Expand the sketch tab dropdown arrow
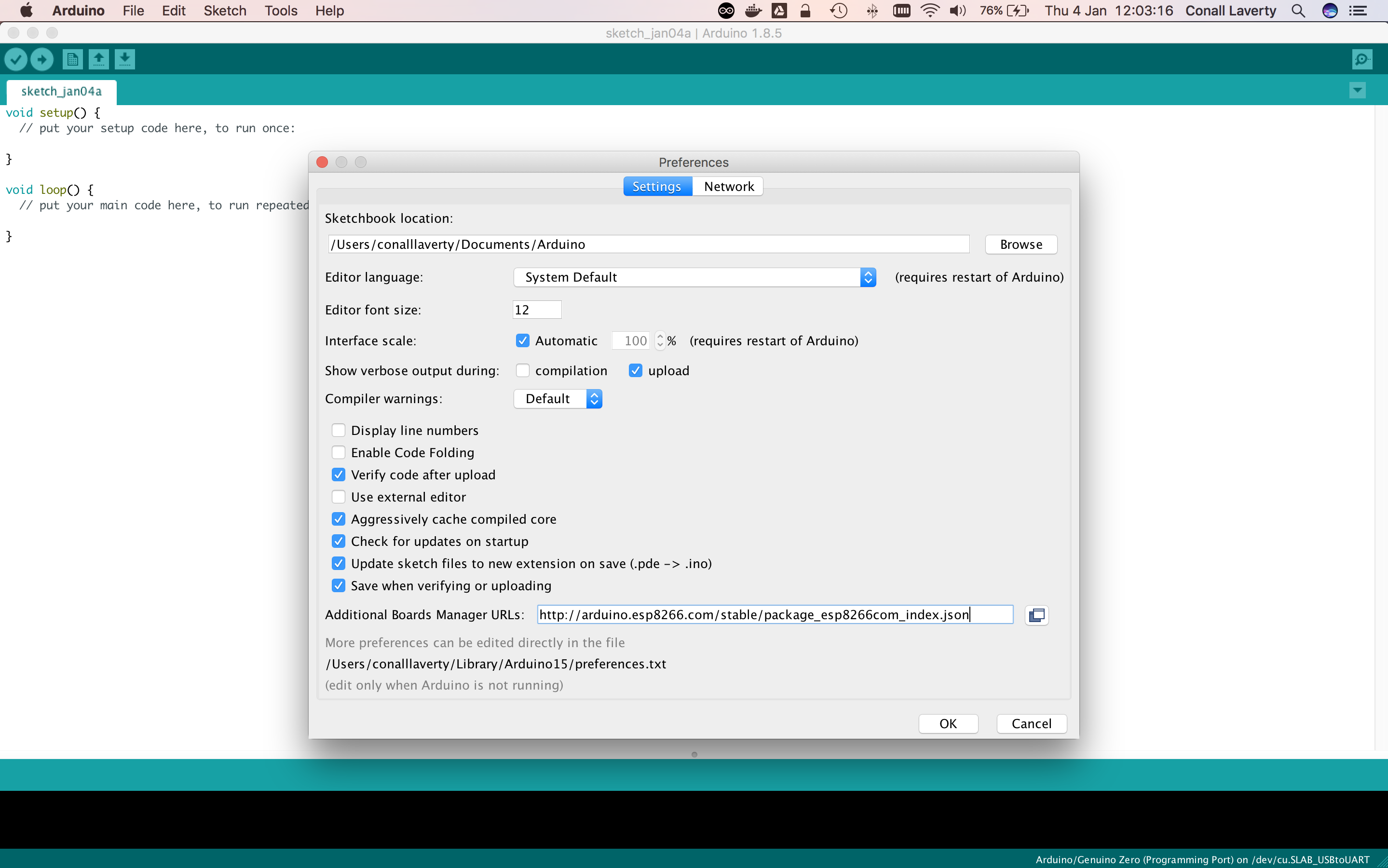The width and height of the screenshot is (1388, 868). 1358,90
